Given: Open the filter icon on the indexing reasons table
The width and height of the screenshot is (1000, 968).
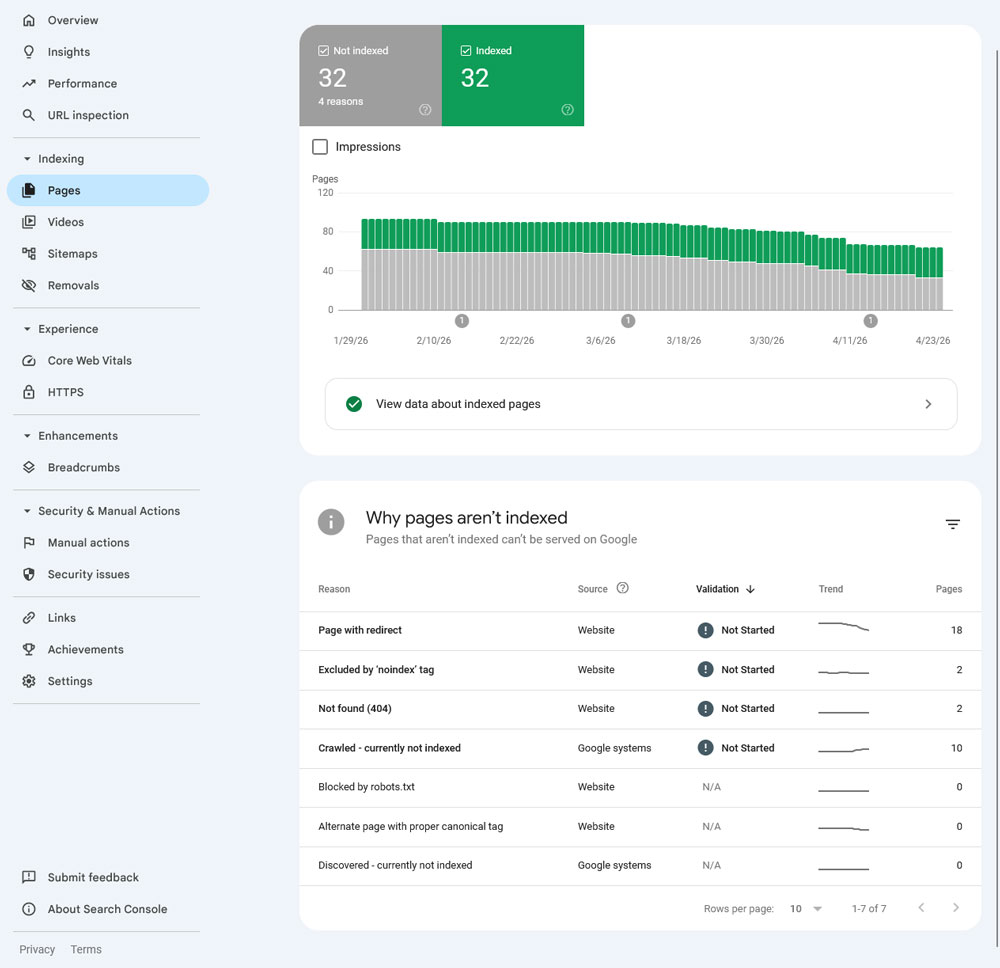Looking at the screenshot, I should click(952, 523).
